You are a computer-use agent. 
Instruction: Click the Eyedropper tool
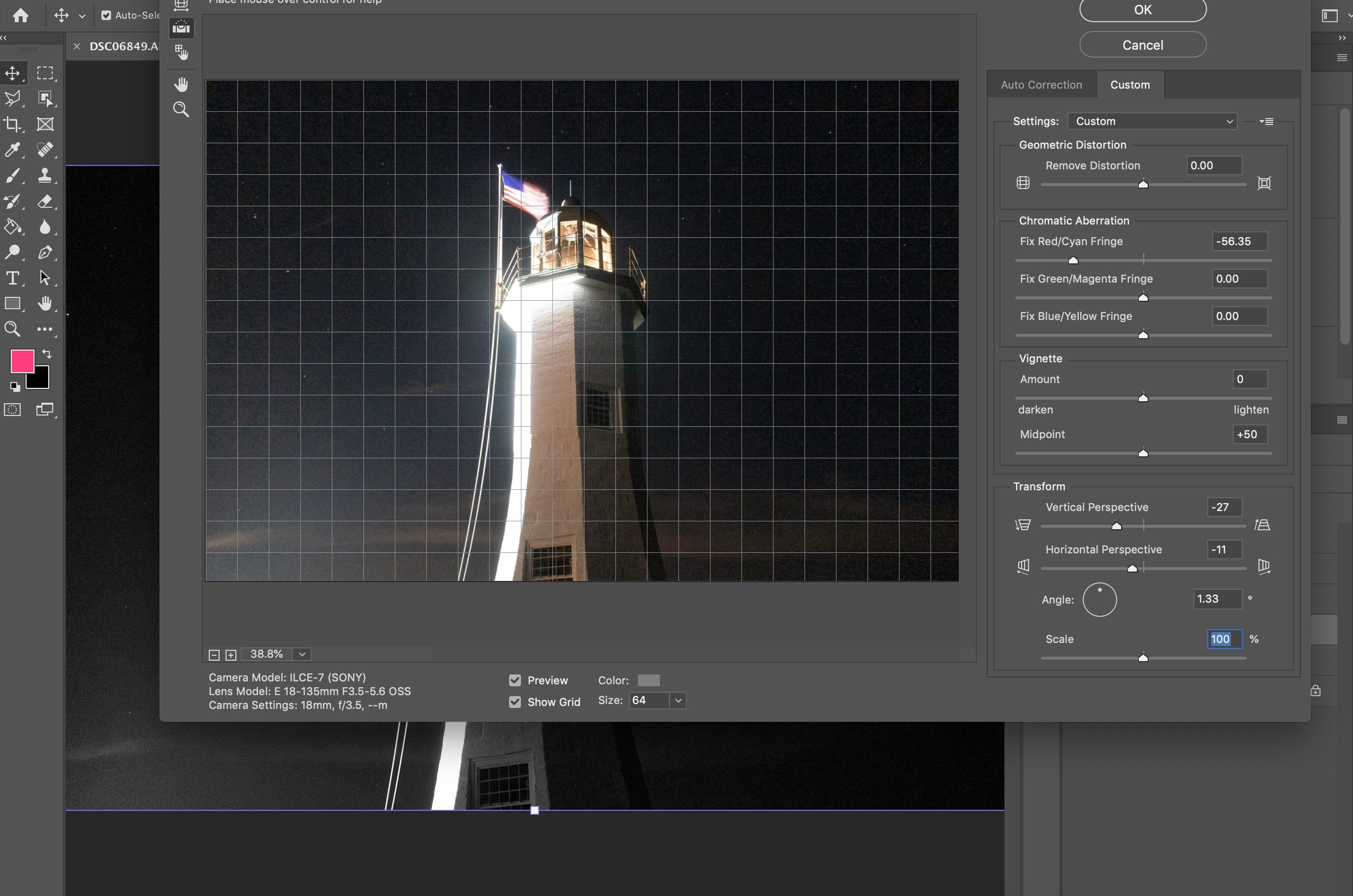(13, 149)
